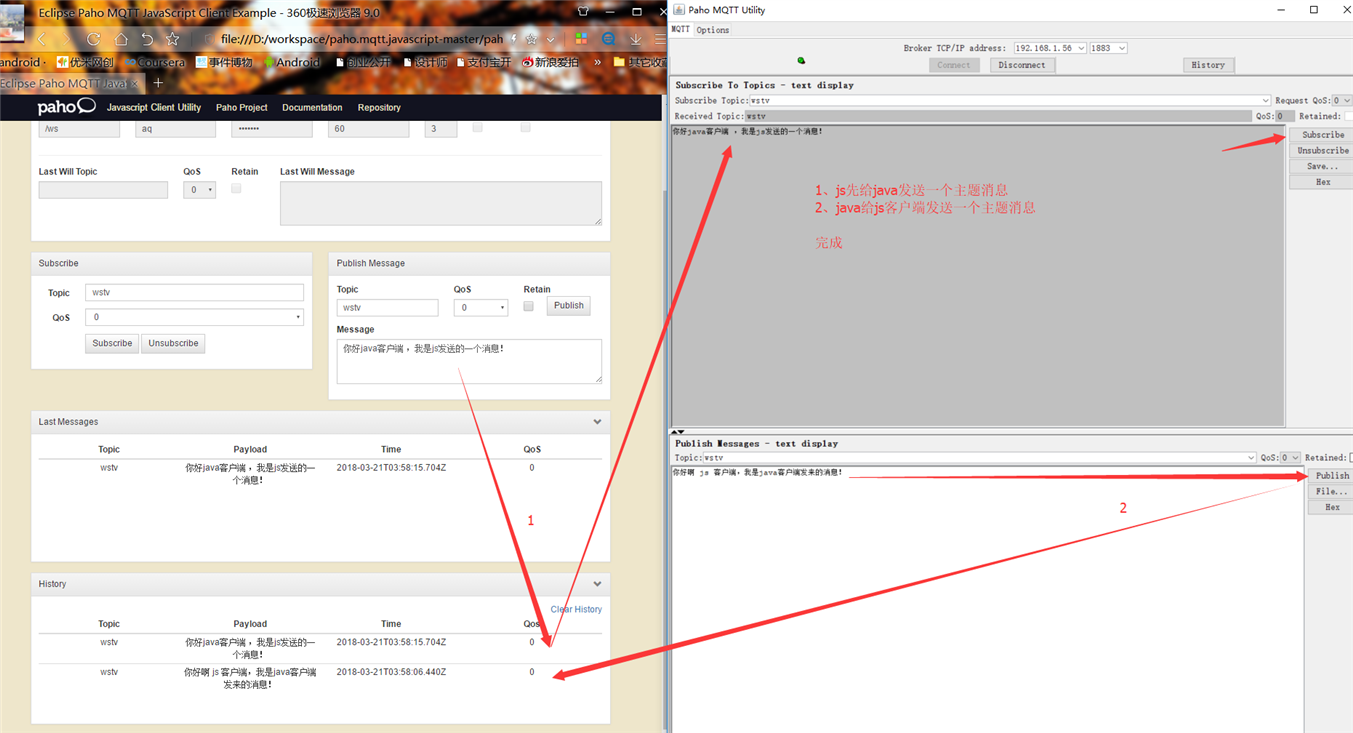Switch to the Options tab in Paho Utility
The height and width of the screenshot is (733, 1353).
(x=713, y=30)
